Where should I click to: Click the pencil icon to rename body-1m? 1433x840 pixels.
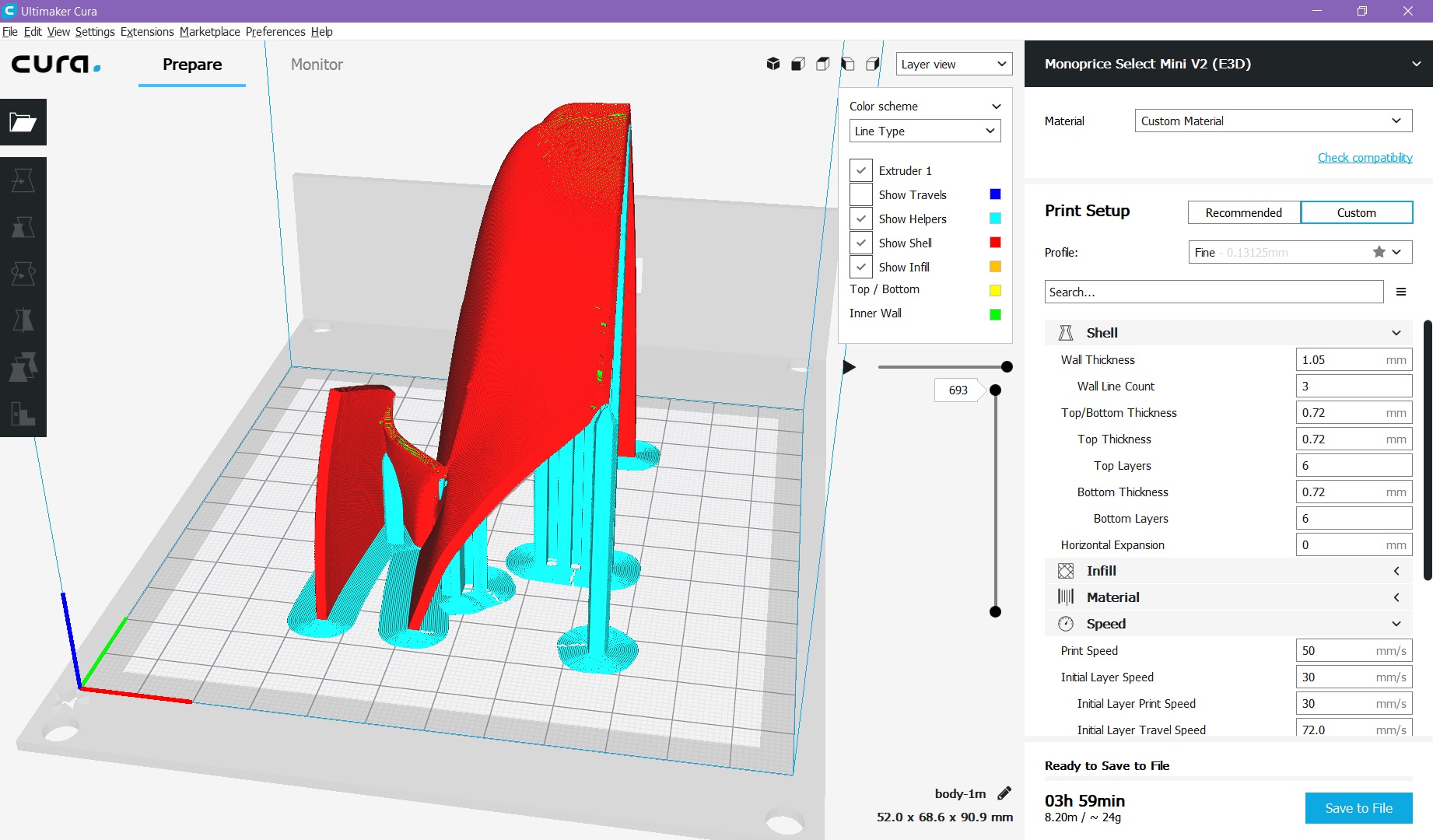tap(1004, 793)
